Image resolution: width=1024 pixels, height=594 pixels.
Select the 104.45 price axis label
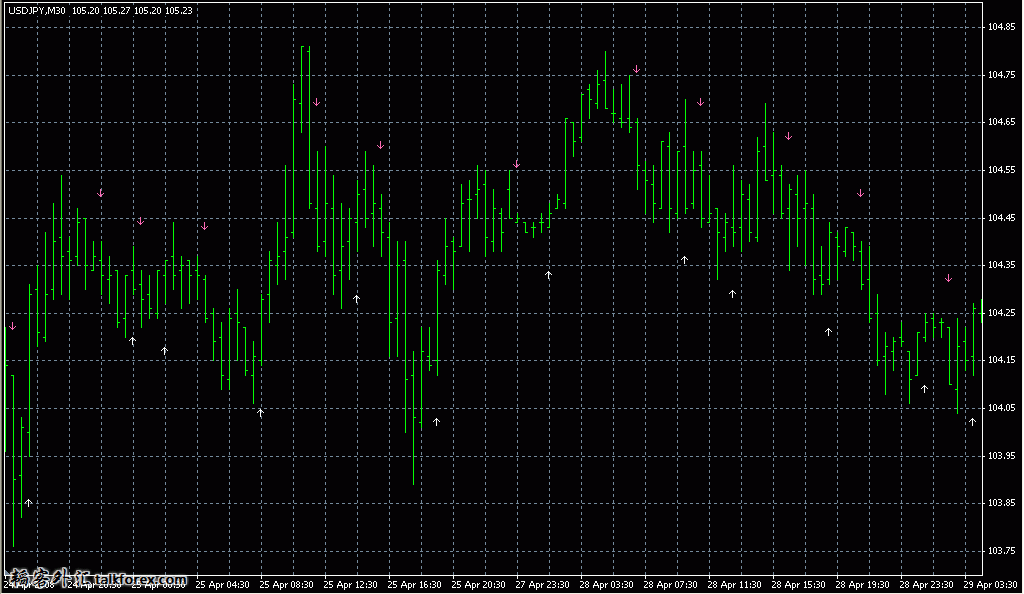coord(1001,218)
